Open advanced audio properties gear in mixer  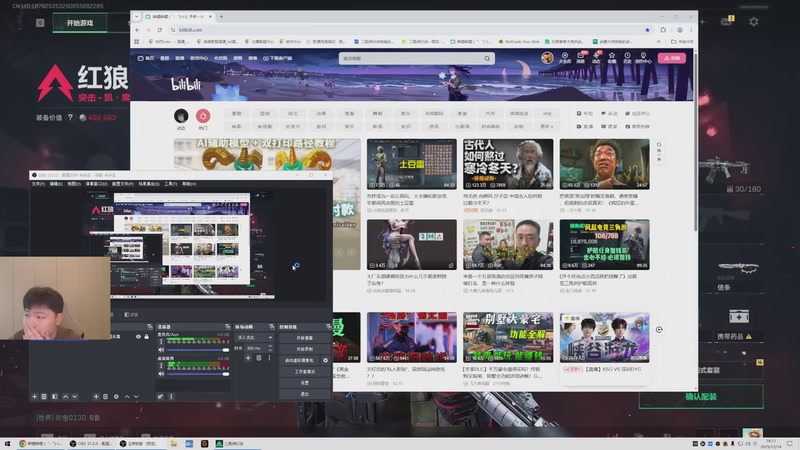[x=160, y=396]
